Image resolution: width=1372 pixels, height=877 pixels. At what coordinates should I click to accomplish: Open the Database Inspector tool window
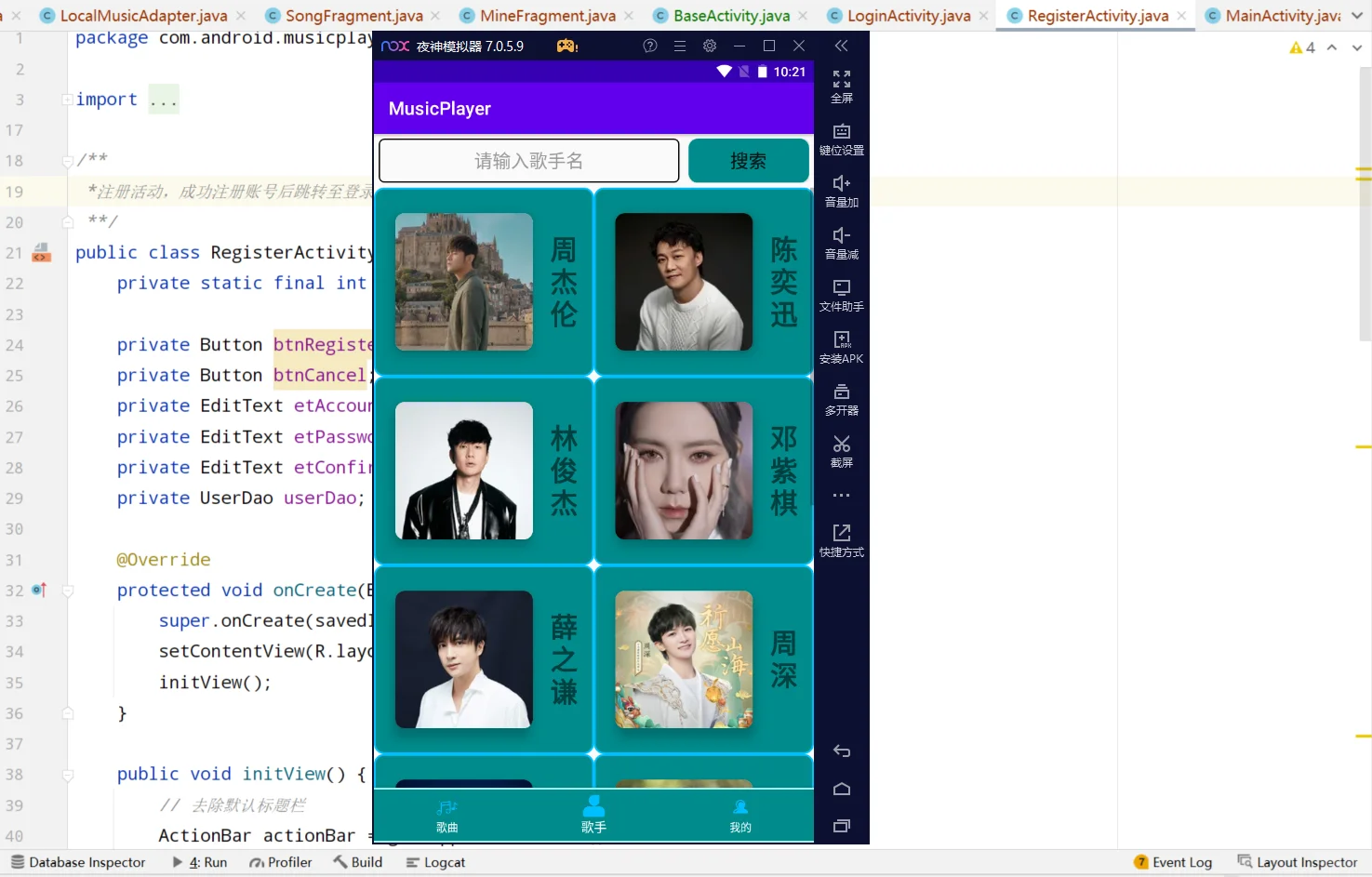(78, 862)
